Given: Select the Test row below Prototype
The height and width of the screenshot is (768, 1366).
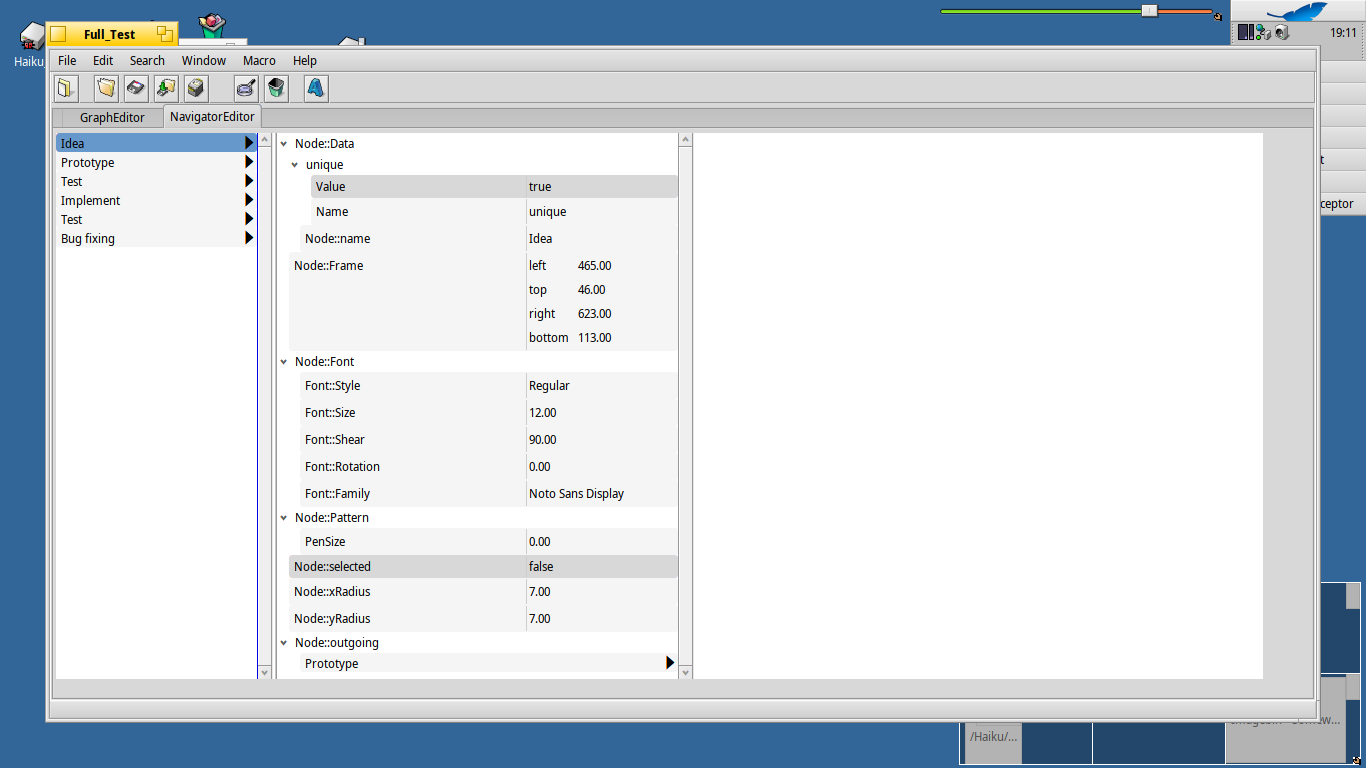Looking at the screenshot, I should (156, 181).
